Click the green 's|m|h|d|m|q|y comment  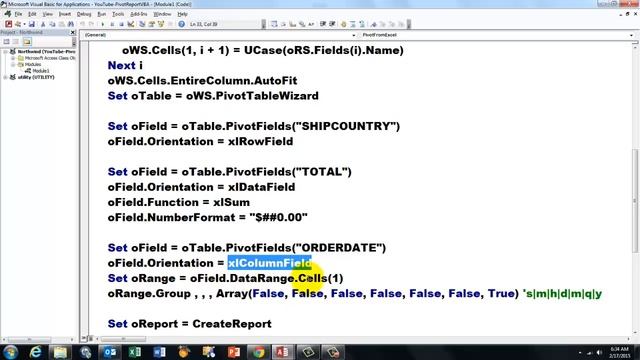click(x=562, y=294)
